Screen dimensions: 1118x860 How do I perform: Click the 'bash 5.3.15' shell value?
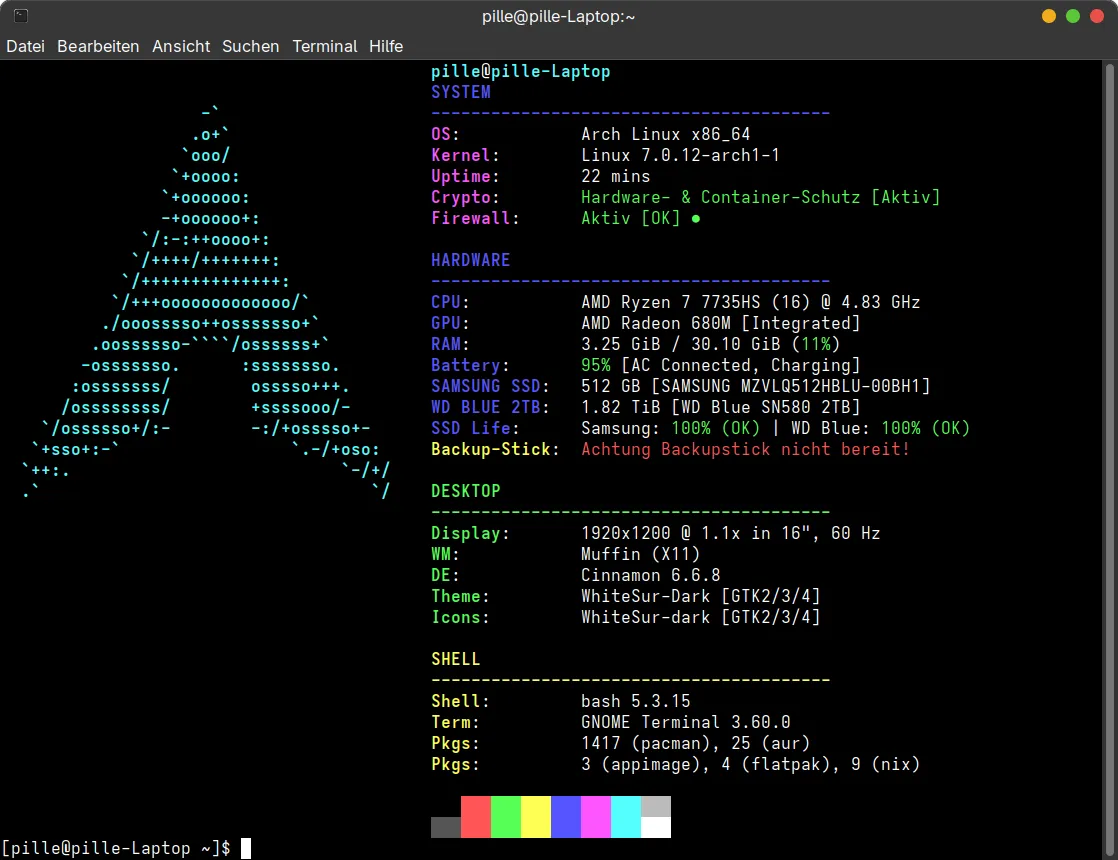[x=635, y=701]
